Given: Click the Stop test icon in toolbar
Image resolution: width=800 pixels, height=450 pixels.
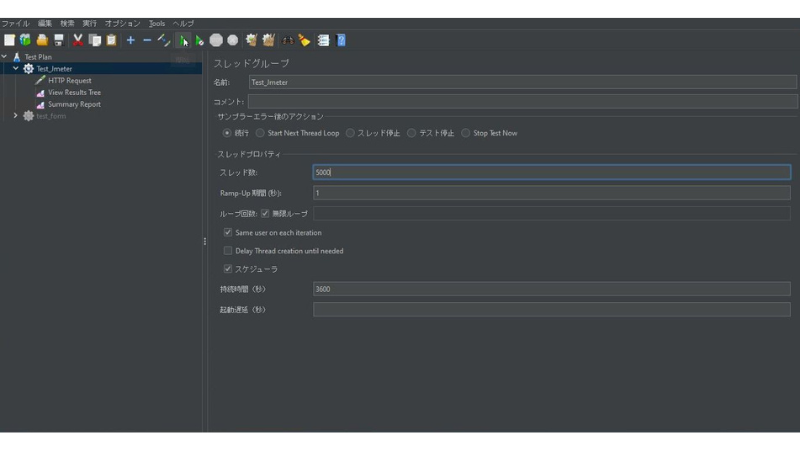Looking at the screenshot, I should 216,40.
